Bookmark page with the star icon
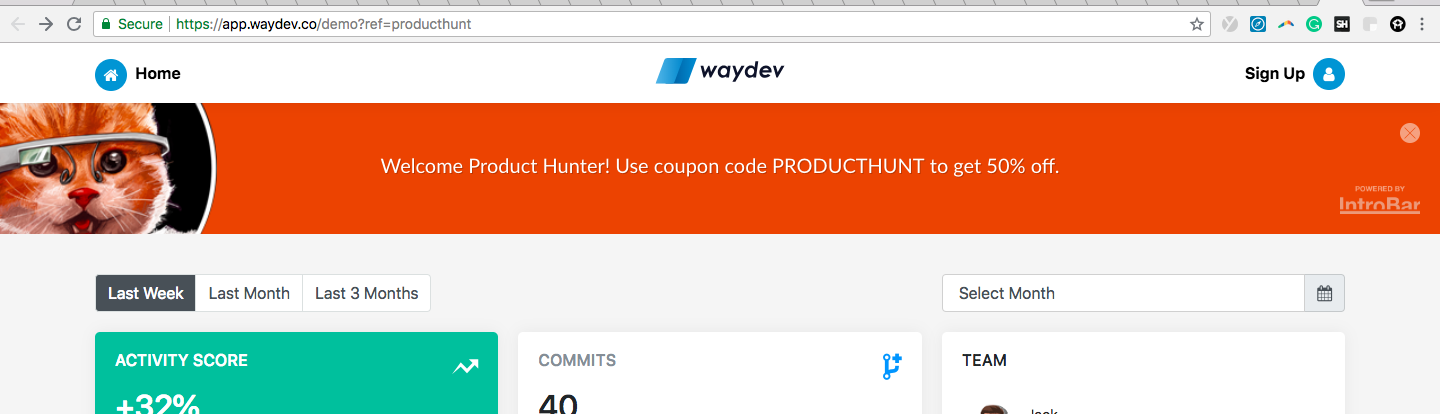The image size is (1440, 414). pyautogui.click(x=1196, y=24)
